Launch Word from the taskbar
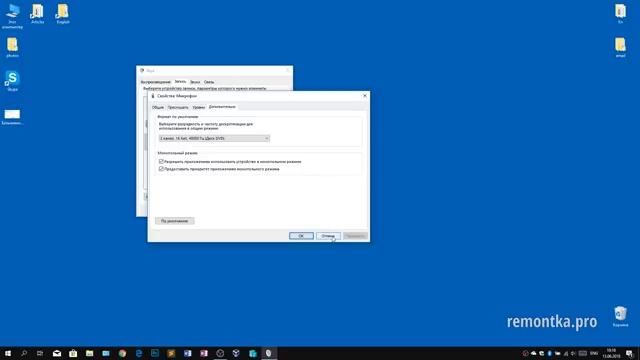This screenshot has height=360, width=640. [188, 353]
